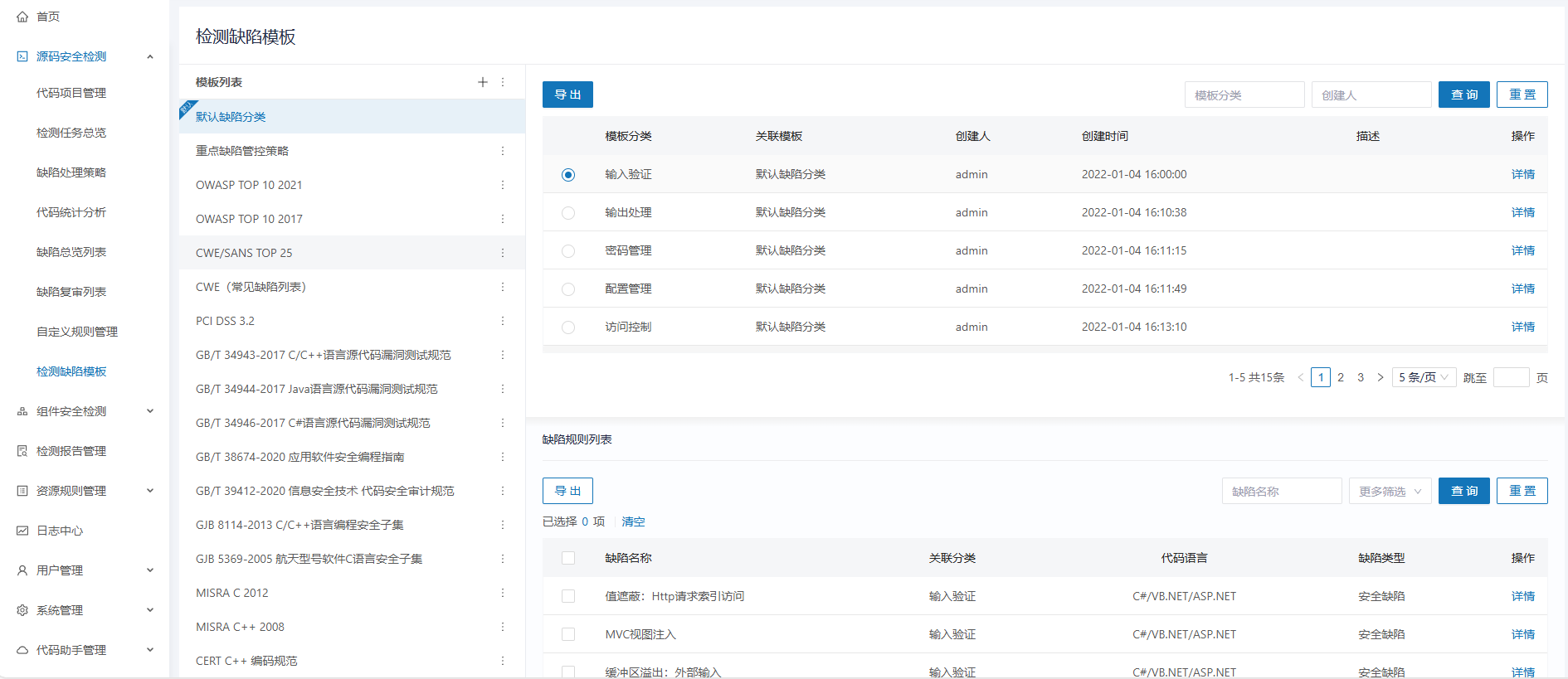
Task: Expand the 代码助手管理 menu chevron
Action: pos(150,650)
